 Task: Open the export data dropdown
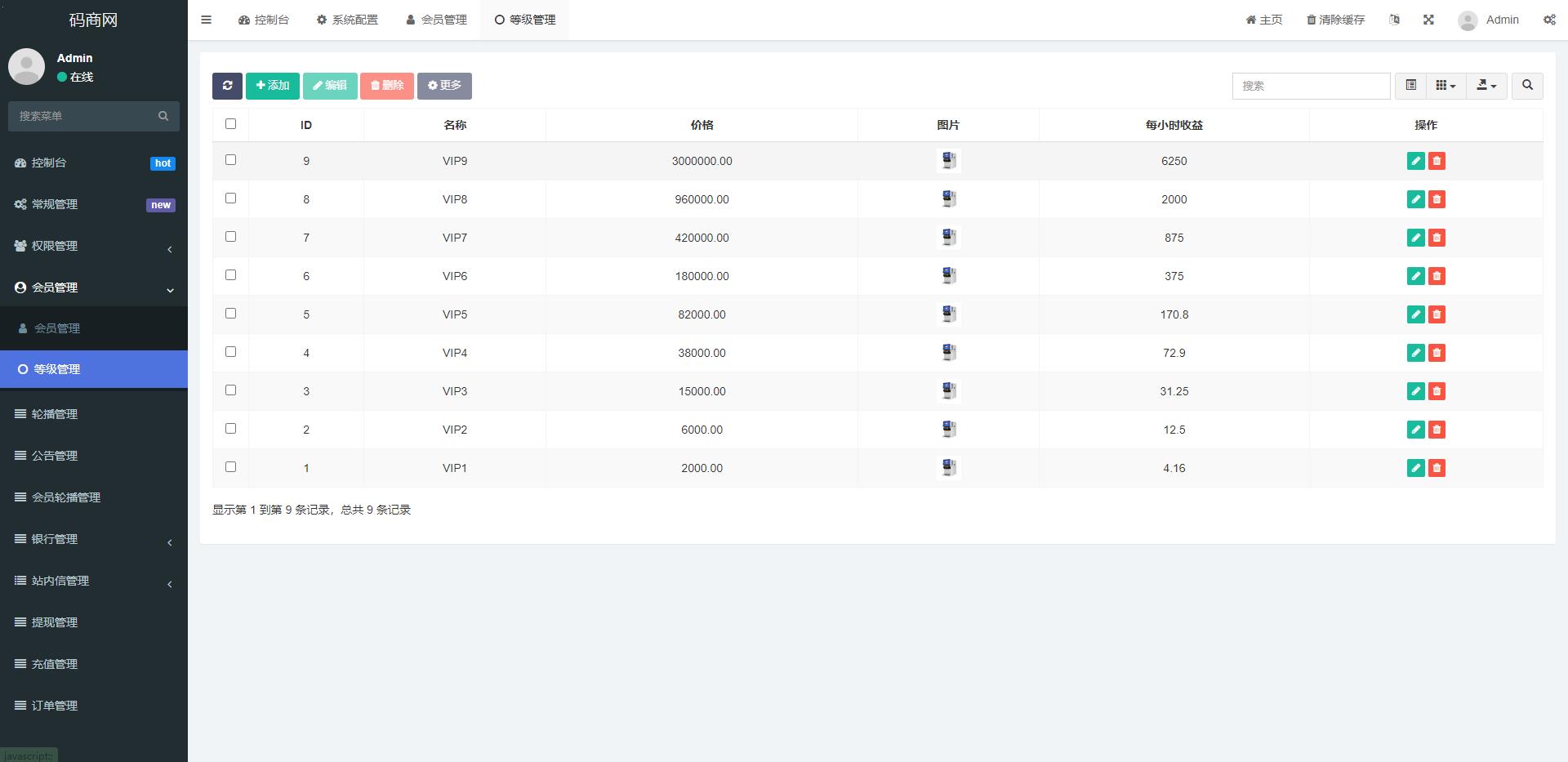coord(1486,86)
